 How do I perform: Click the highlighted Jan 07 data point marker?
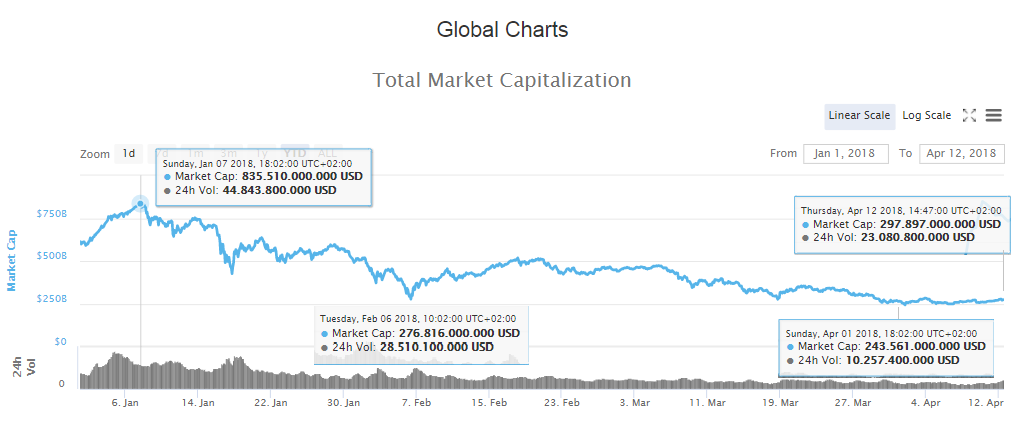point(140,203)
